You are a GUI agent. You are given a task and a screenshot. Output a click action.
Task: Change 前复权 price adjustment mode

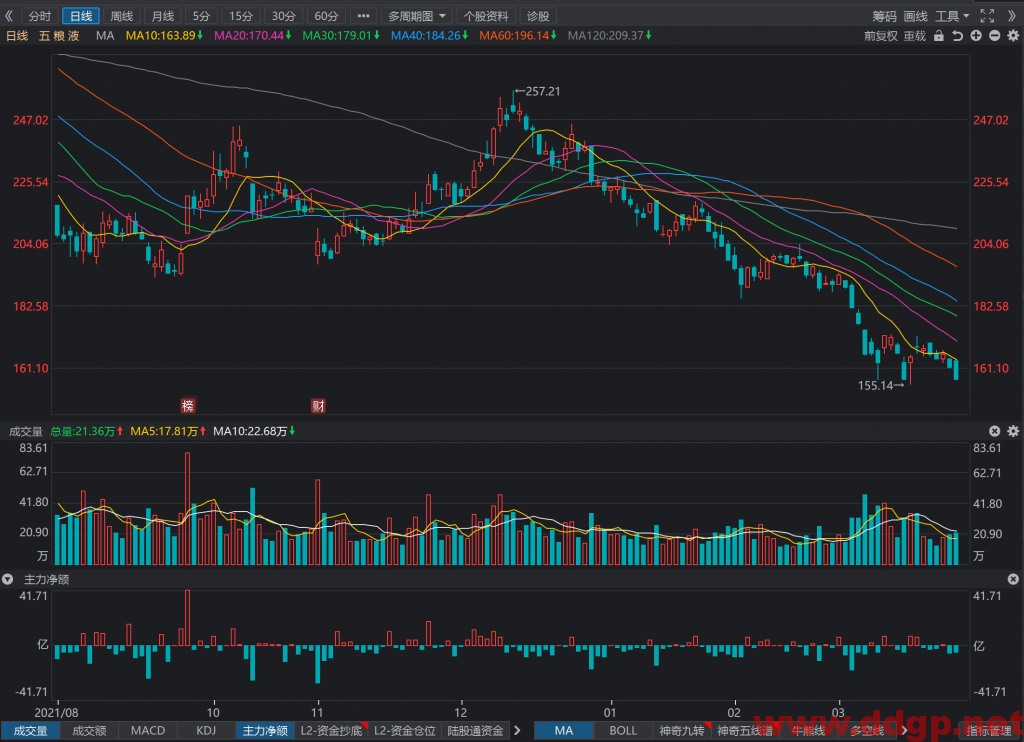pyautogui.click(x=880, y=36)
